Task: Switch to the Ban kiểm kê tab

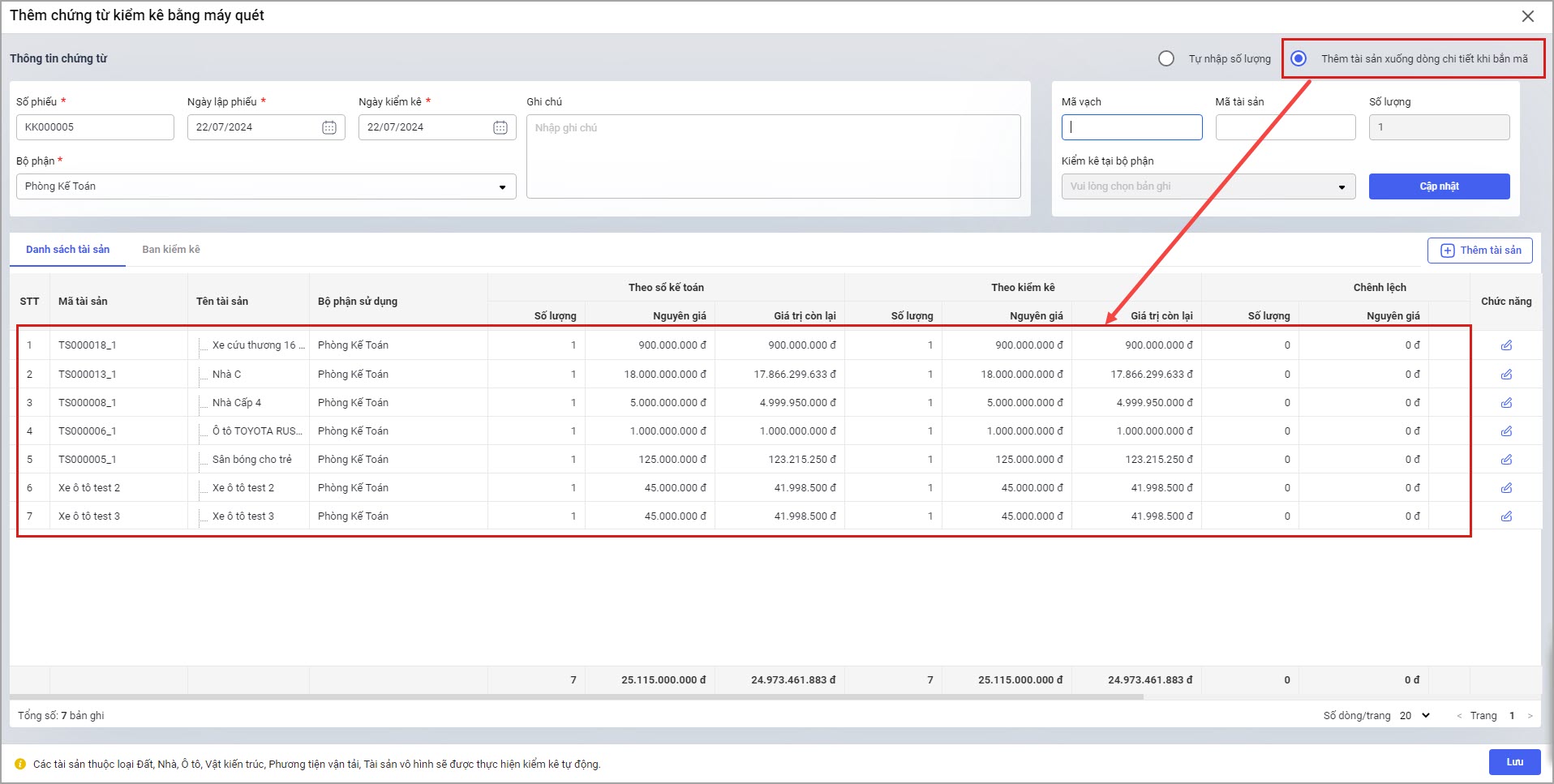Action: pyautogui.click(x=171, y=250)
